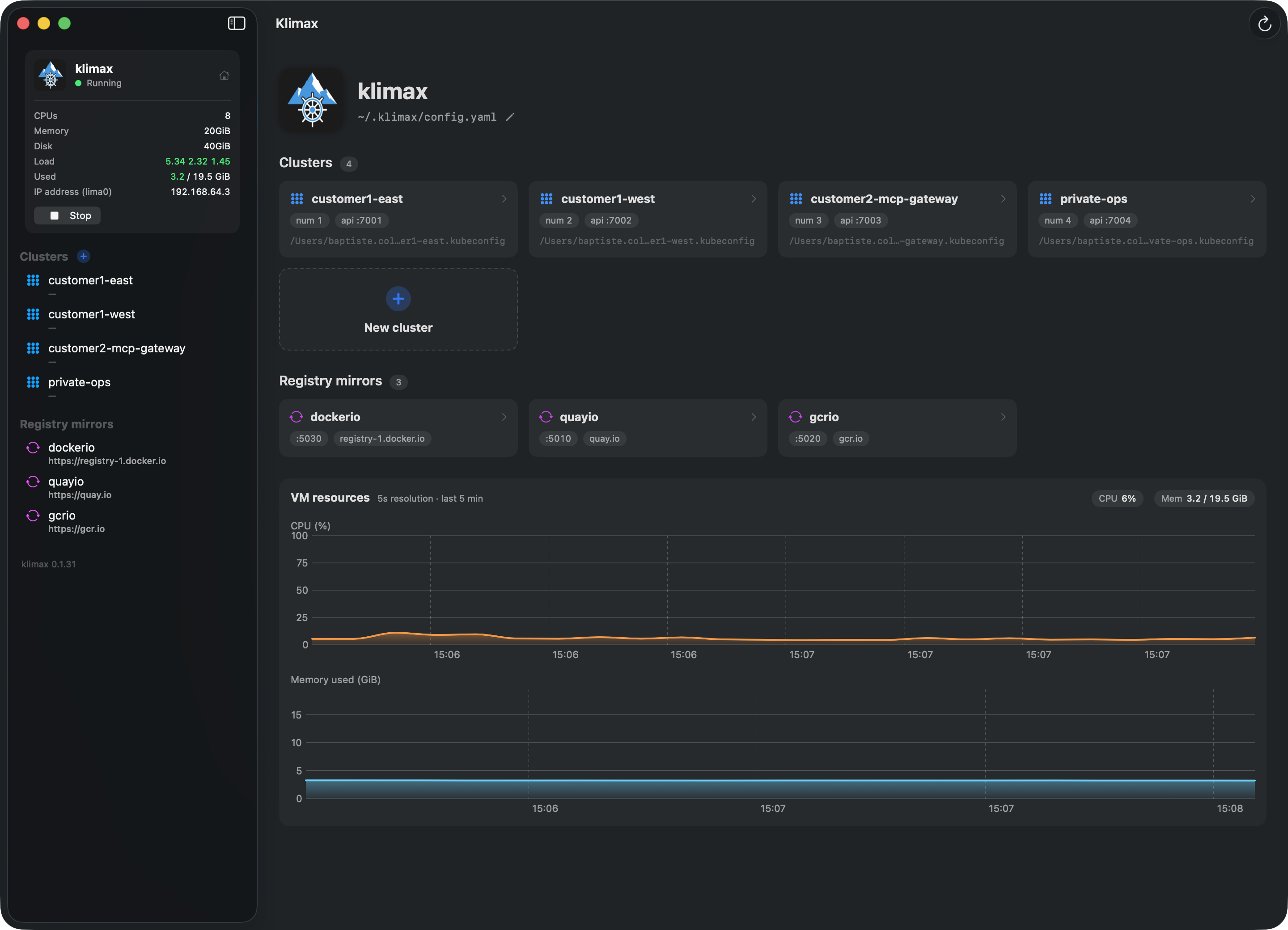Click the num 4 badge

1057,220
